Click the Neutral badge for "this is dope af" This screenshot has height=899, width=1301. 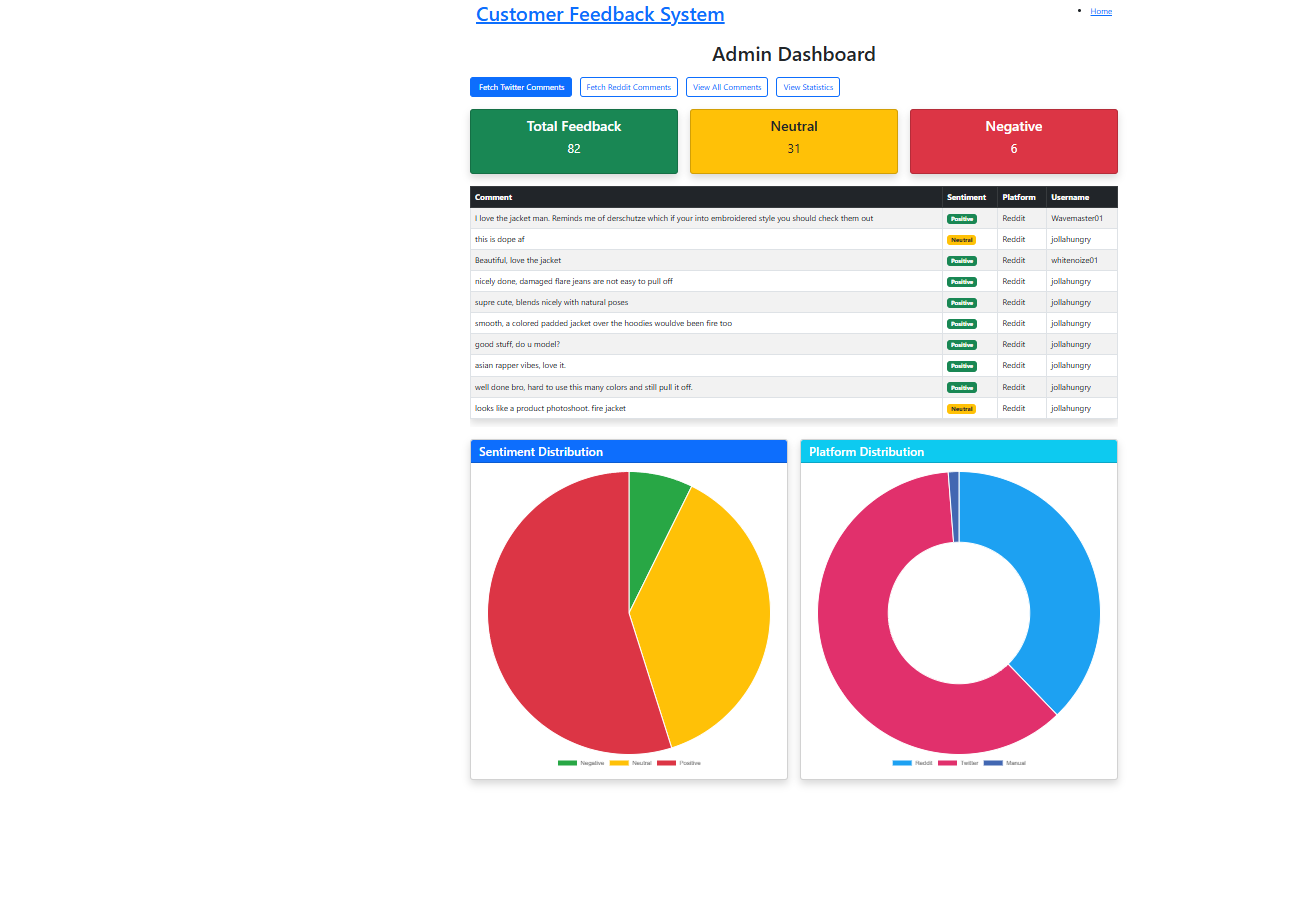(961, 240)
